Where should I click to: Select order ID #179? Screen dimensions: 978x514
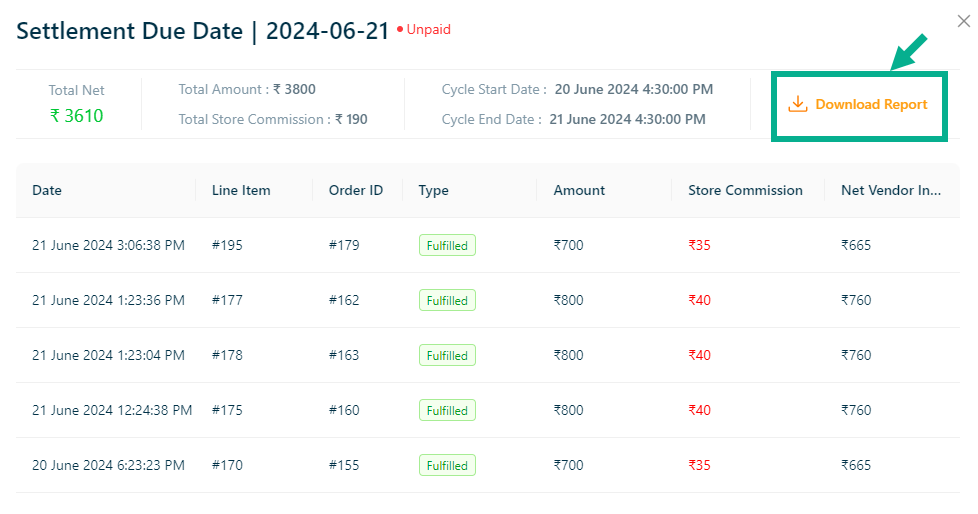[x=344, y=245]
